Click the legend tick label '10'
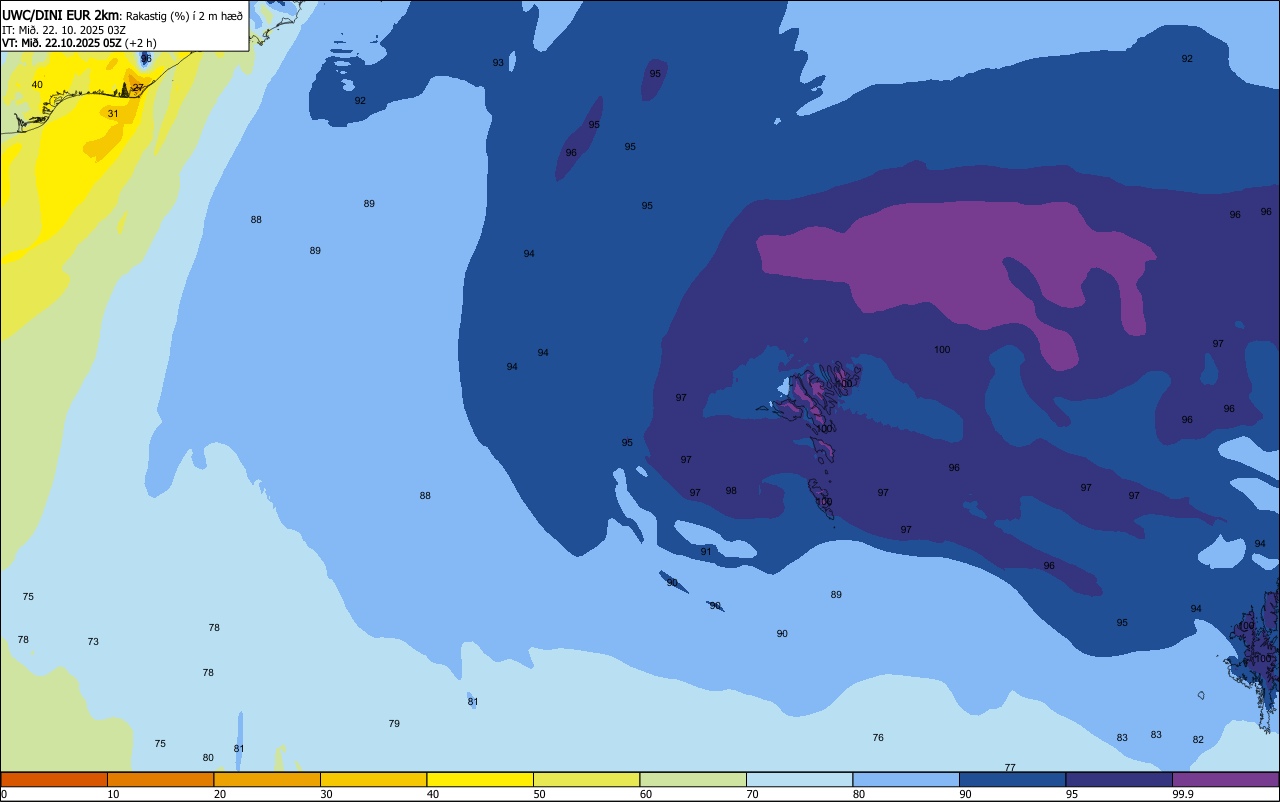This screenshot has width=1280, height=802. click(114, 794)
